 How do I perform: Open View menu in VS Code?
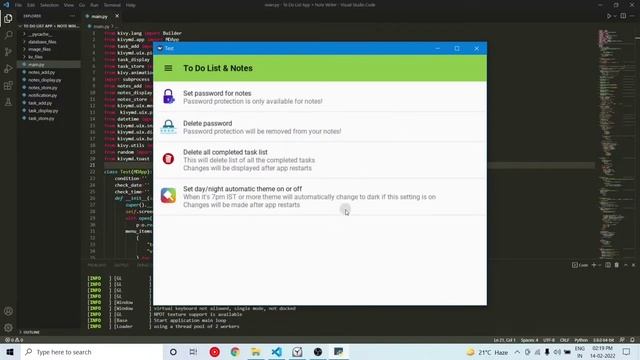tap(69, 5)
